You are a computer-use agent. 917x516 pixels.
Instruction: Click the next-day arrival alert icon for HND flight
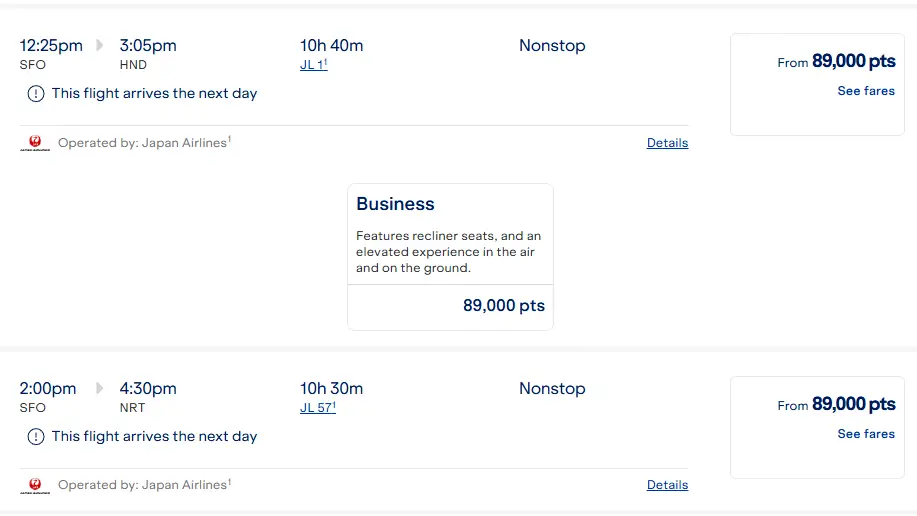tap(36, 94)
